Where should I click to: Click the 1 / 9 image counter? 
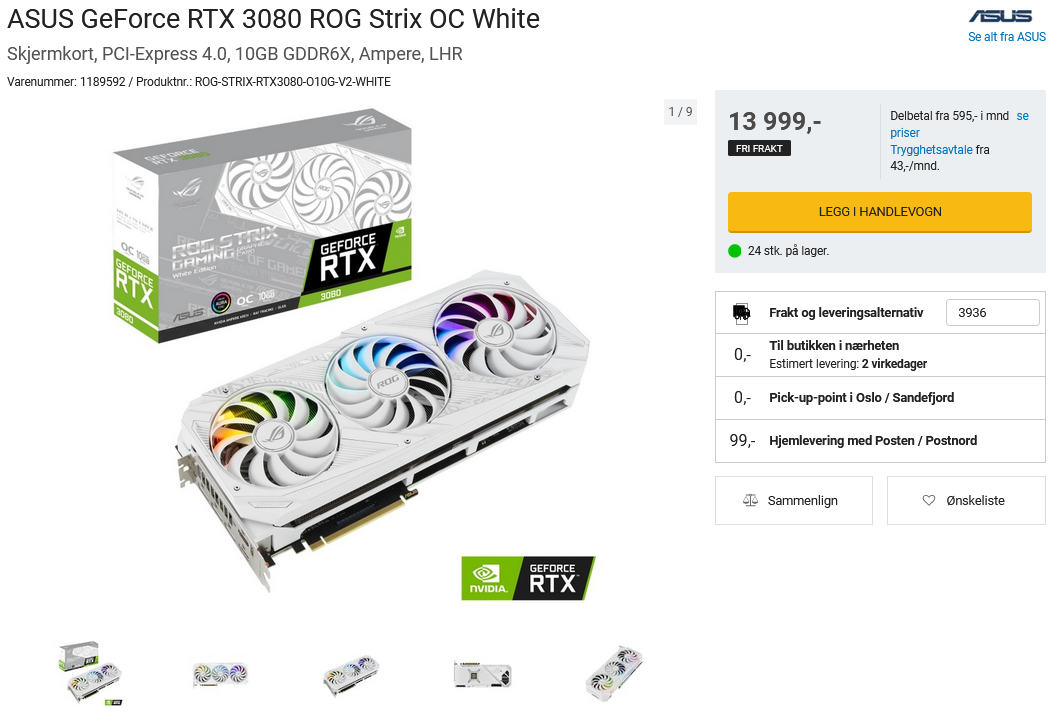(x=680, y=112)
